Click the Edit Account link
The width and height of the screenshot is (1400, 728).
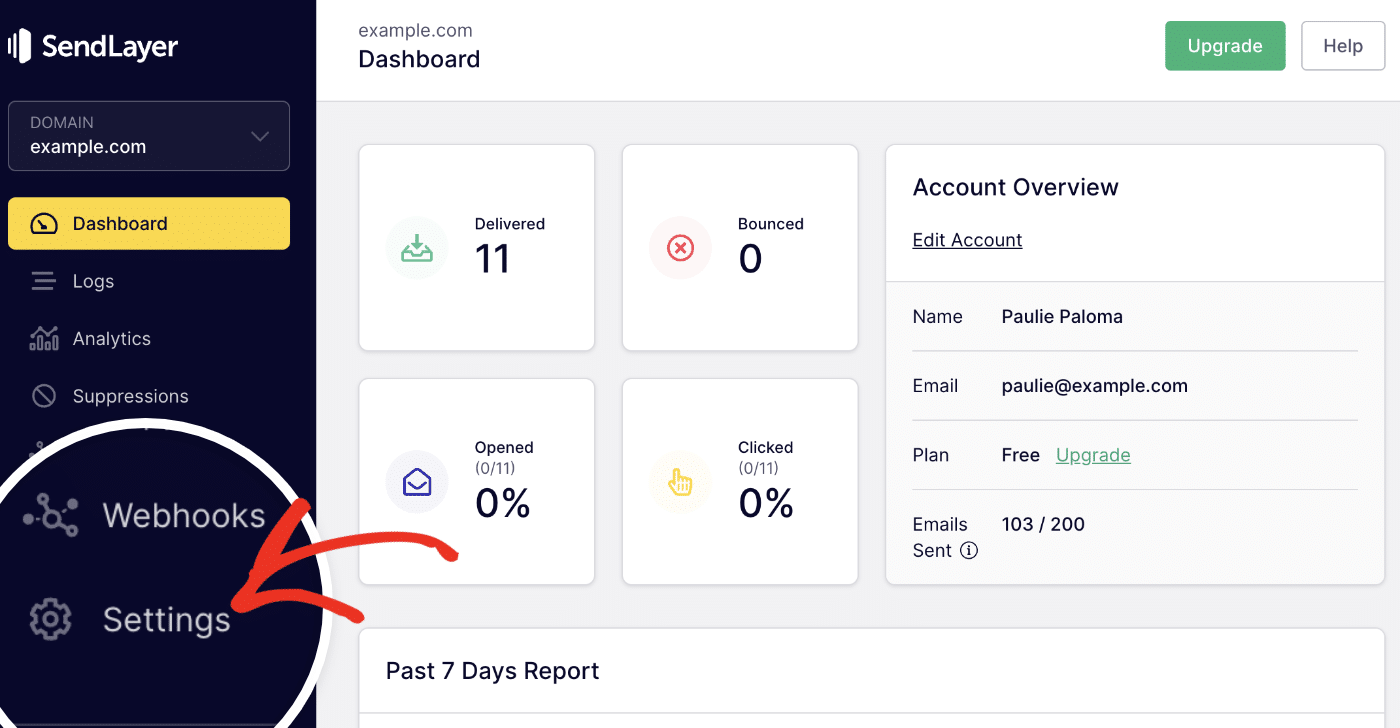967,240
